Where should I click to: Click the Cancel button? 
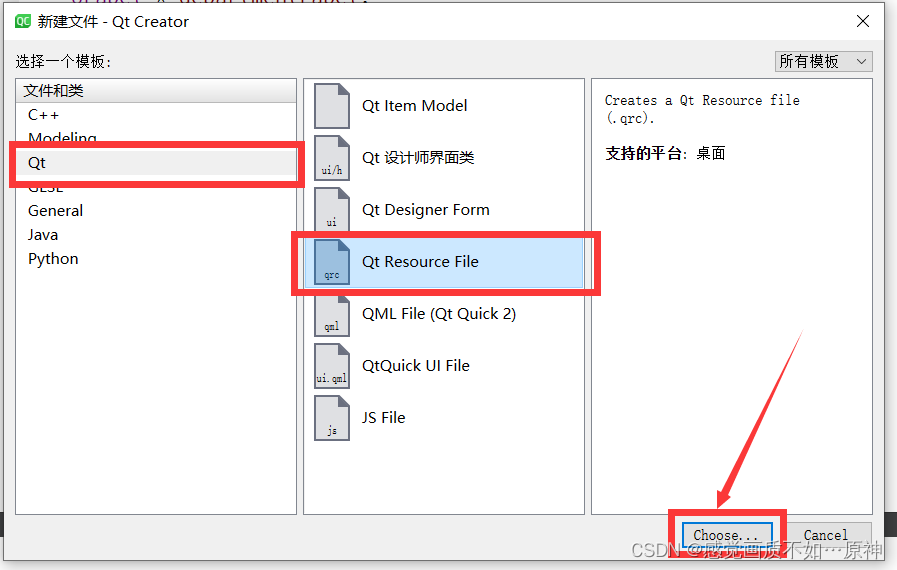coord(825,535)
